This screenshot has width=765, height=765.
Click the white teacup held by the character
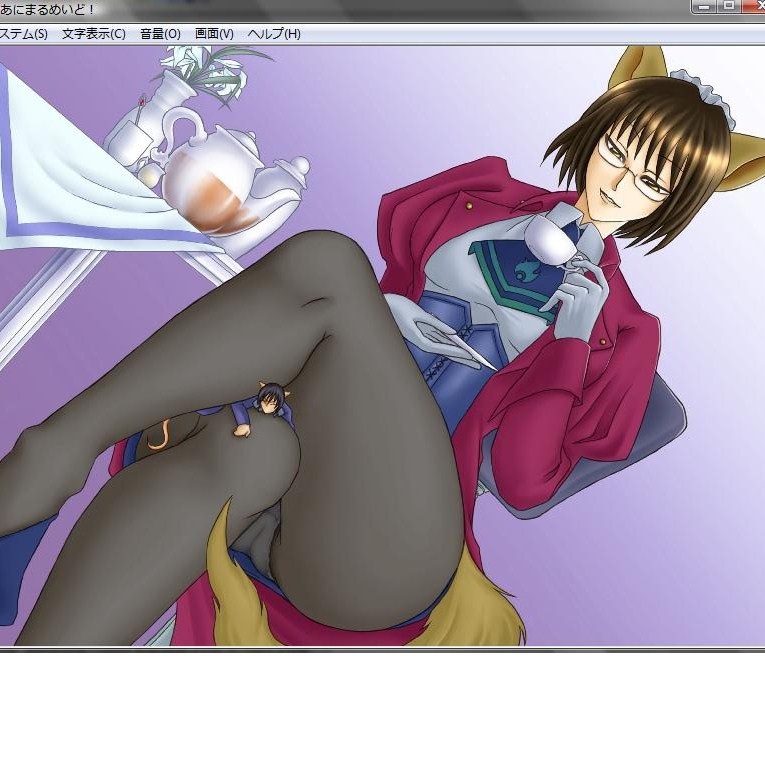pyautogui.click(x=547, y=241)
